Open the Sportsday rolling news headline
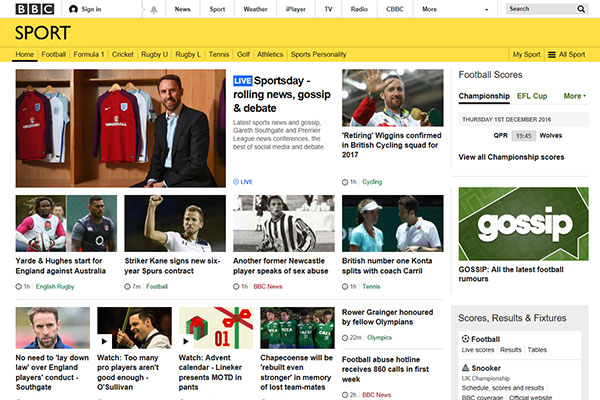 click(x=282, y=95)
